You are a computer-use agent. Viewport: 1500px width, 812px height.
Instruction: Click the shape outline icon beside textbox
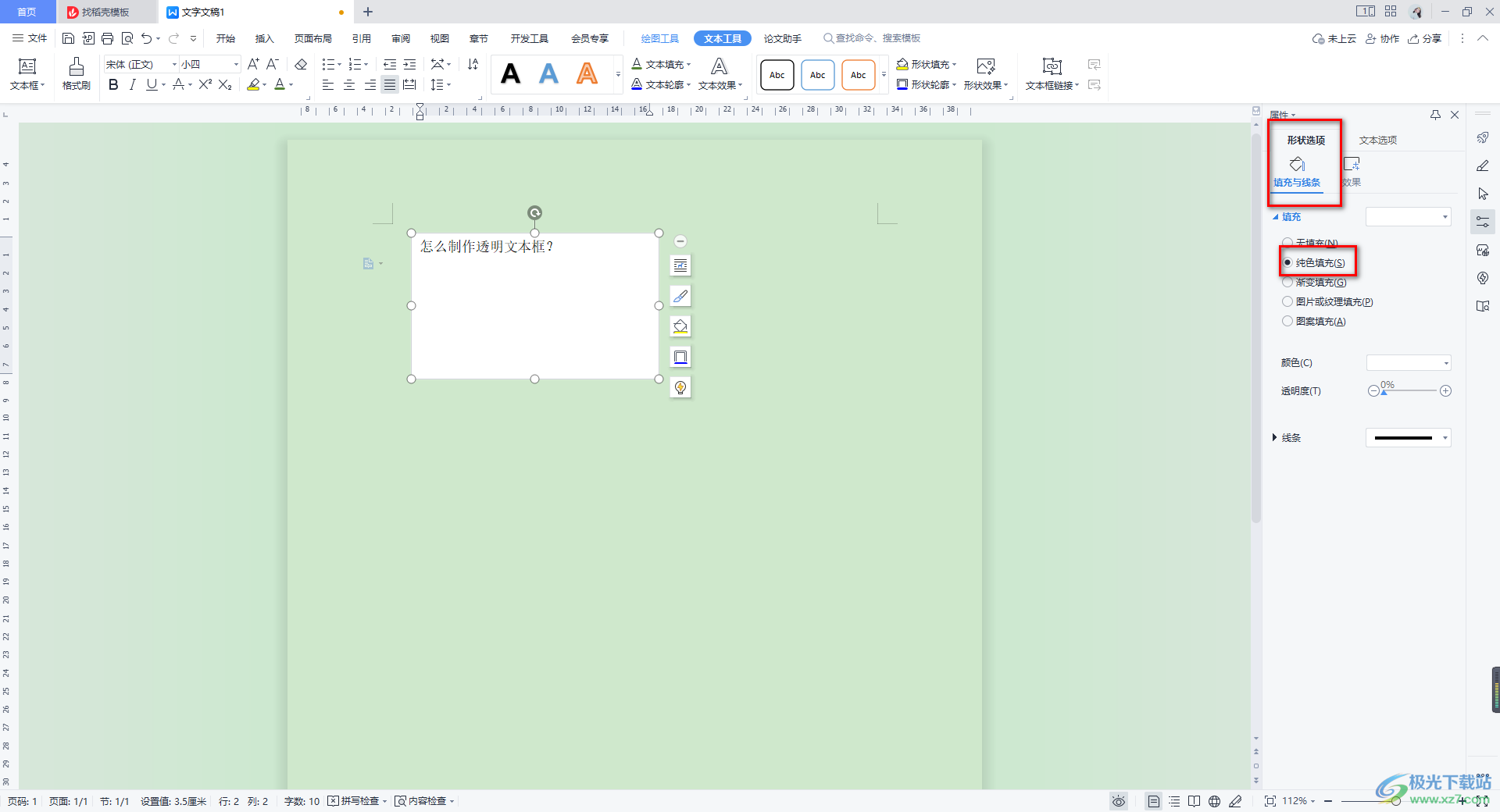680,357
